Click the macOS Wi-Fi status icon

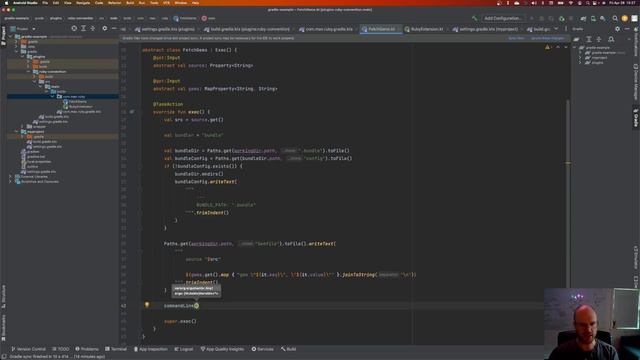coord(570,3)
